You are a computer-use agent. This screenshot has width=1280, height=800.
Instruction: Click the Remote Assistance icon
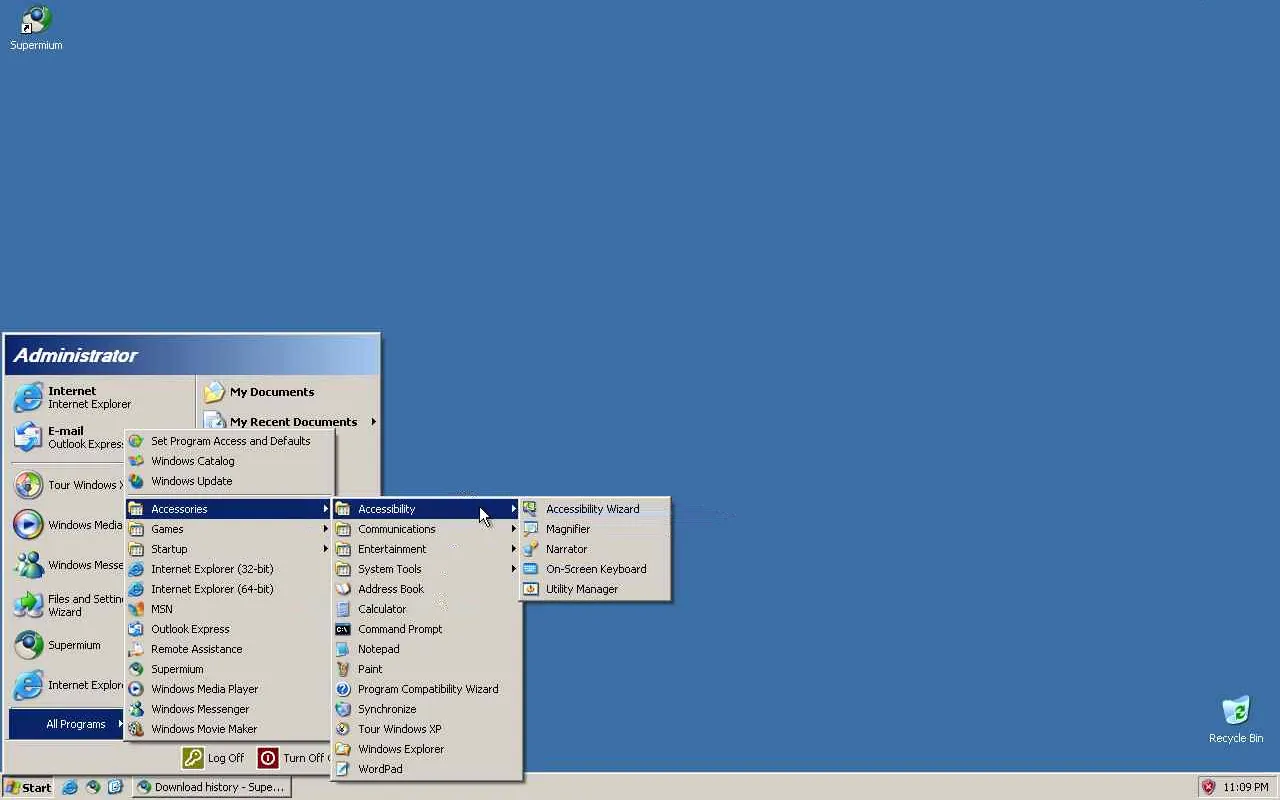[136, 649]
